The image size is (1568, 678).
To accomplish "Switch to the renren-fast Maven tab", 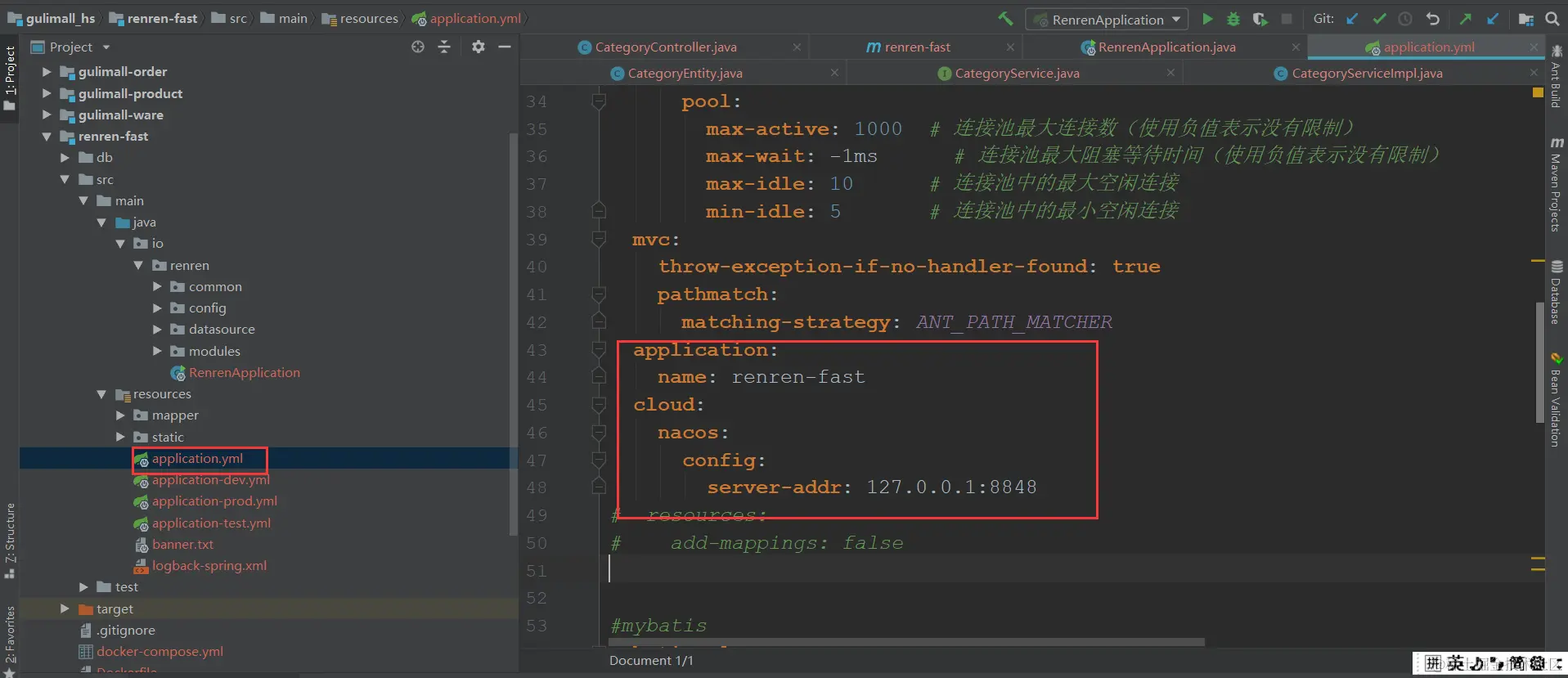I will pyautogui.click(x=908, y=47).
